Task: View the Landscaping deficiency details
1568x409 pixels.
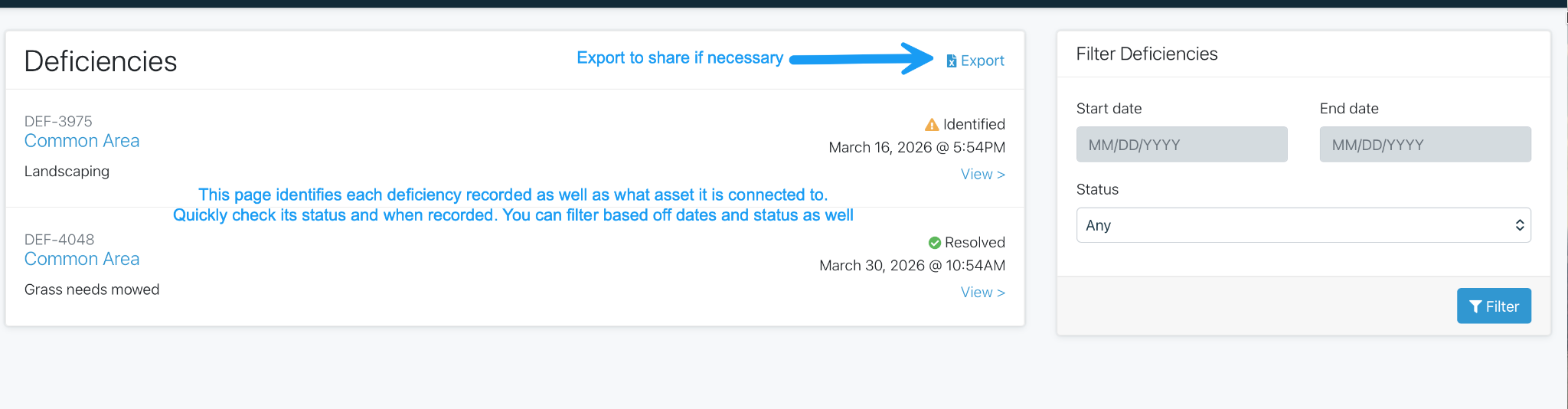Action: coord(982,175)
